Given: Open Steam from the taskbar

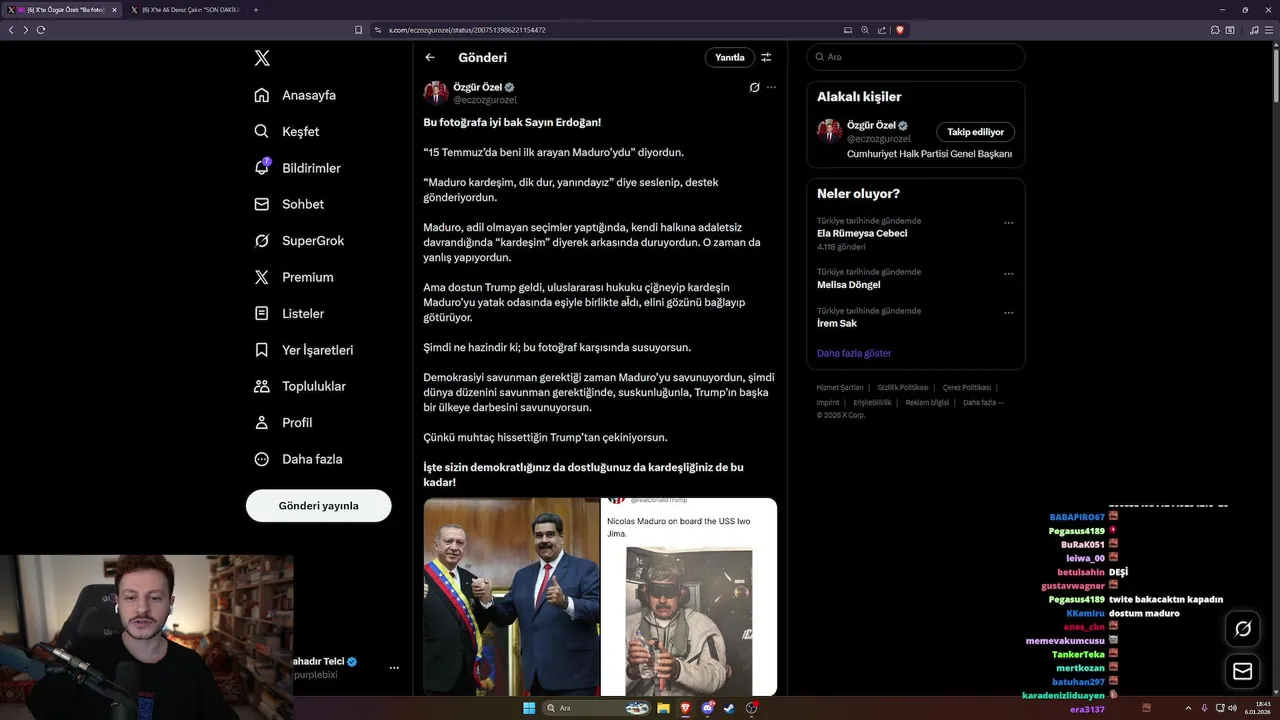Looking at the screenshot, I should click(729, 708).
